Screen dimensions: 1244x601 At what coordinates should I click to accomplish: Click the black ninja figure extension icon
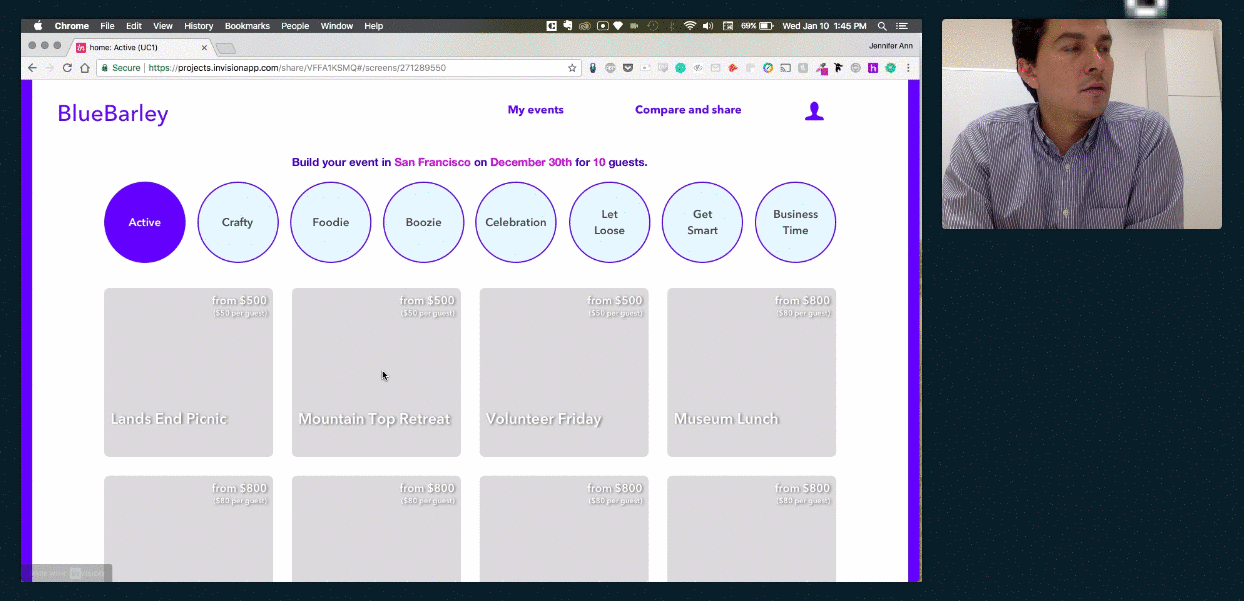pyautogui.click(x=837, y=68)
